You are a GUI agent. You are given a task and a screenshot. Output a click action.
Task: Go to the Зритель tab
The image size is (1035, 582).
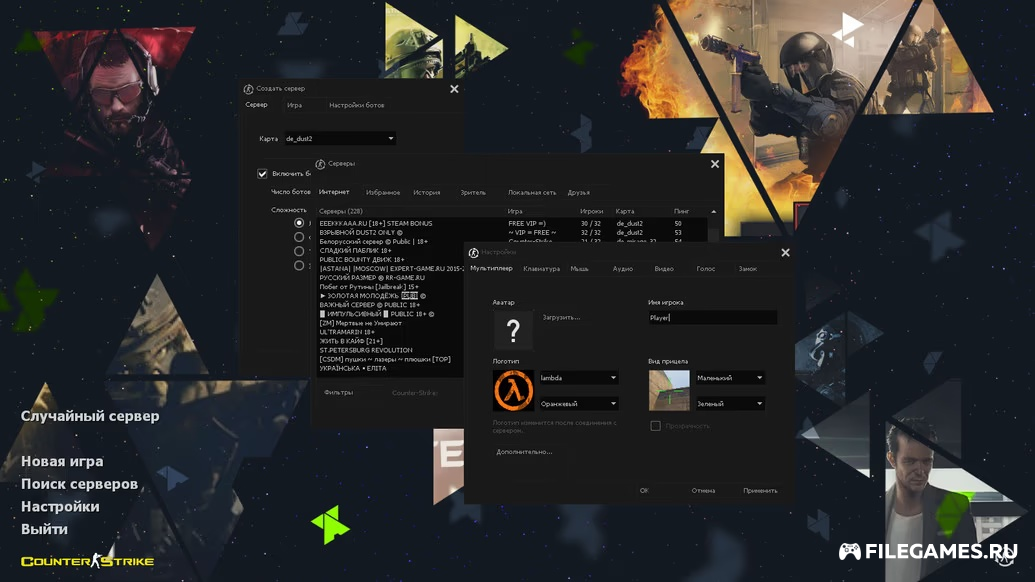coord(473,193)
